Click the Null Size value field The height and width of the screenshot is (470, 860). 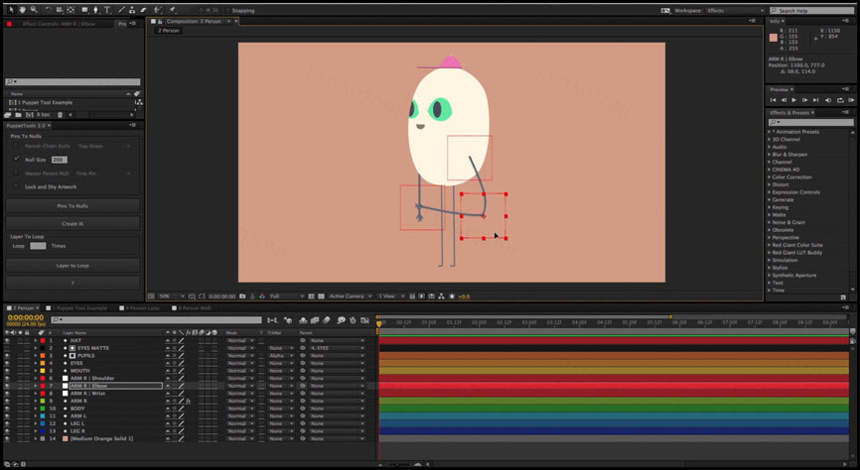59,160
